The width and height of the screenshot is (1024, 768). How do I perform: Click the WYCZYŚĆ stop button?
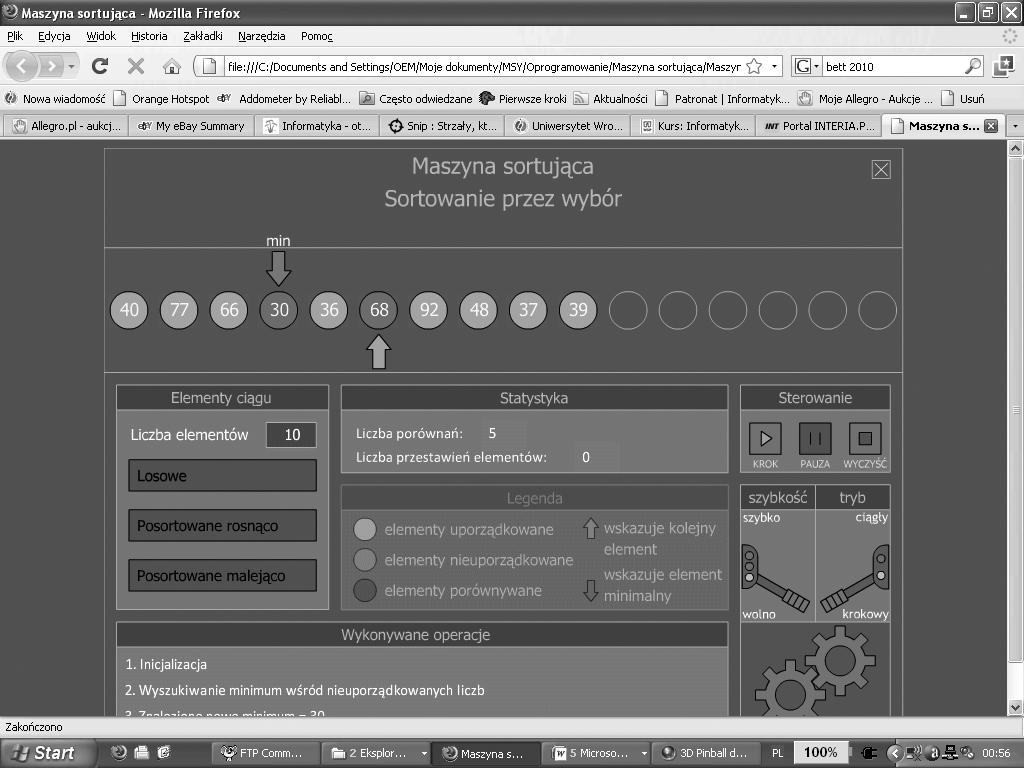click(x=865, y=439)
